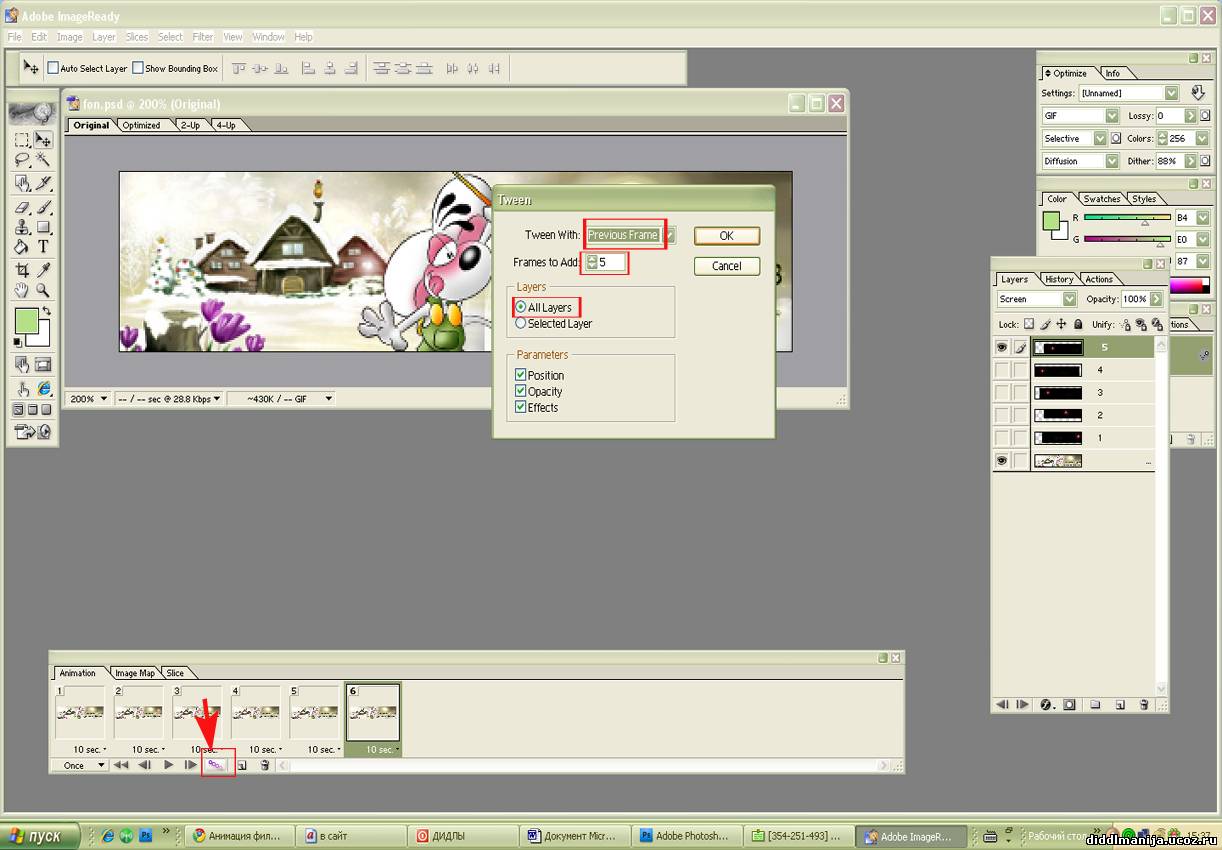
Task: Uncheck the Opacity parameter checkbox
Action: click(521, 391)
